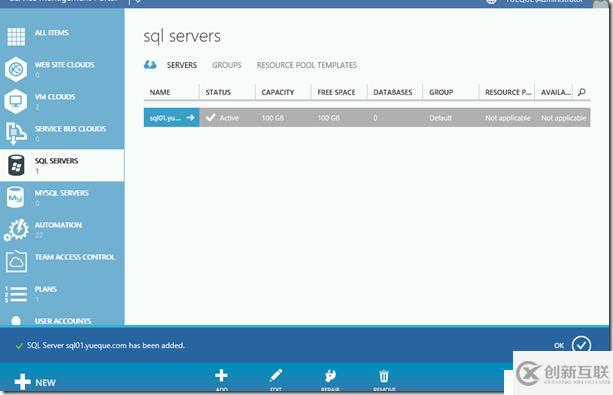Open the Service Bus Clouds icon

[x=16, y=133]
